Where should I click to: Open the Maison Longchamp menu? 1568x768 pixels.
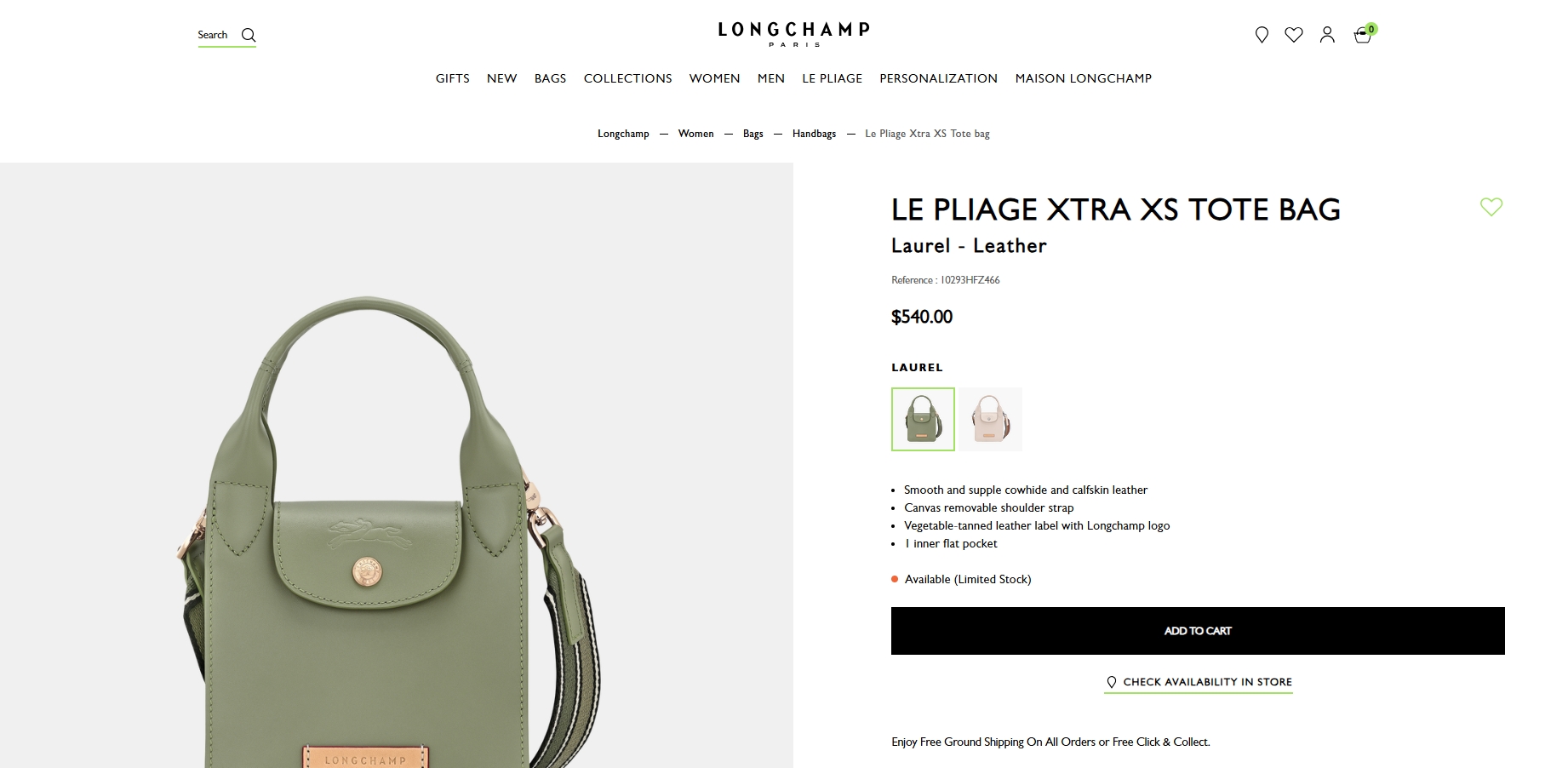tap(1083, 78)
